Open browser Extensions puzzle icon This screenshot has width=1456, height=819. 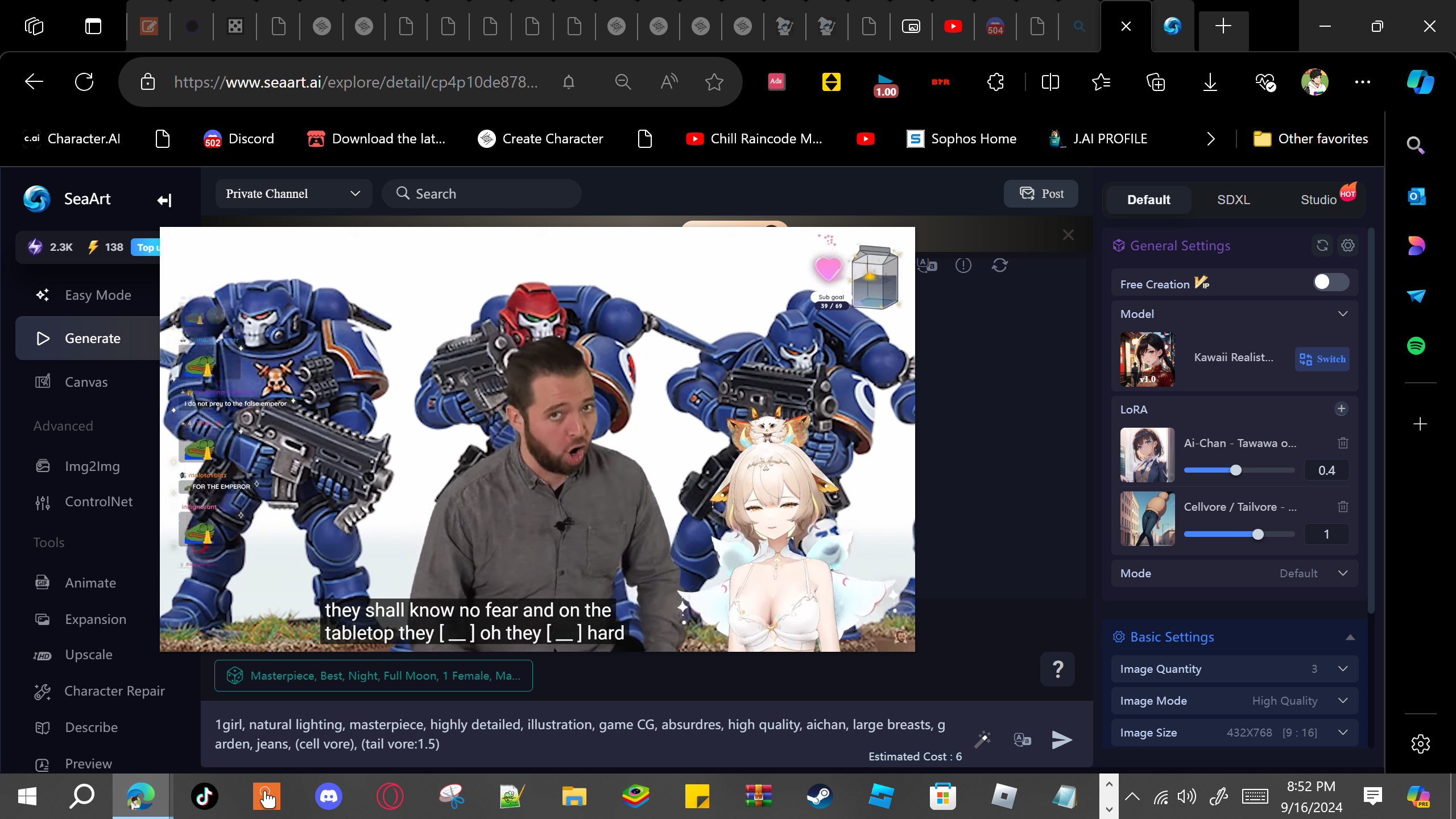tap(996, 82)
